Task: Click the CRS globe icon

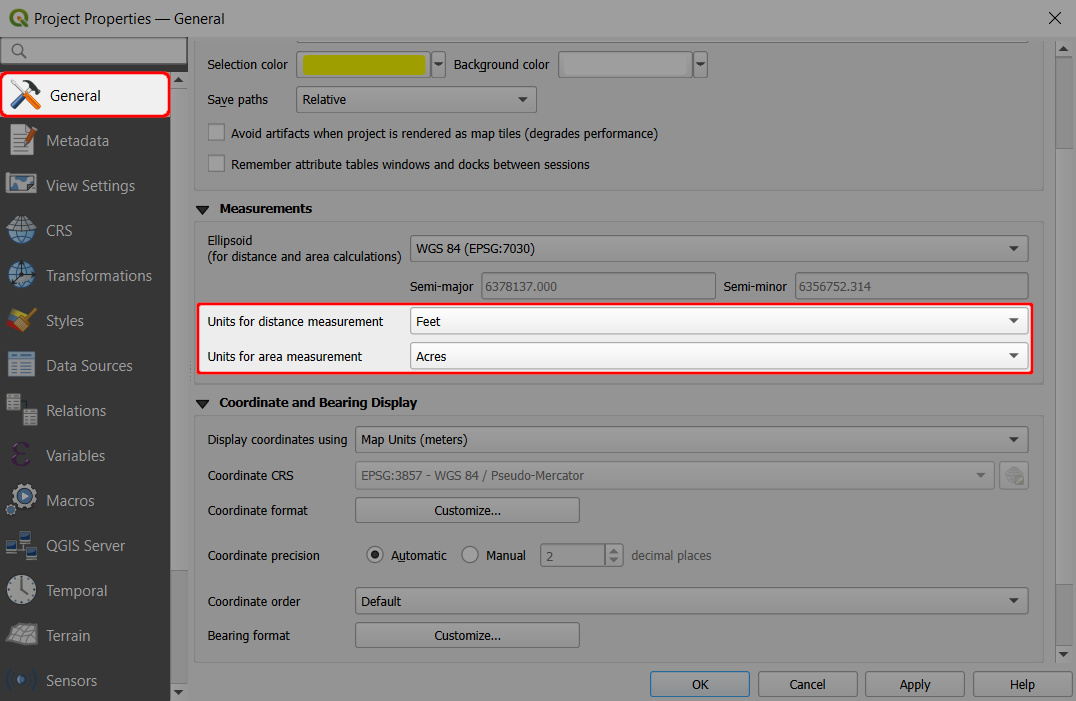Action: click(x=21, y=230)
